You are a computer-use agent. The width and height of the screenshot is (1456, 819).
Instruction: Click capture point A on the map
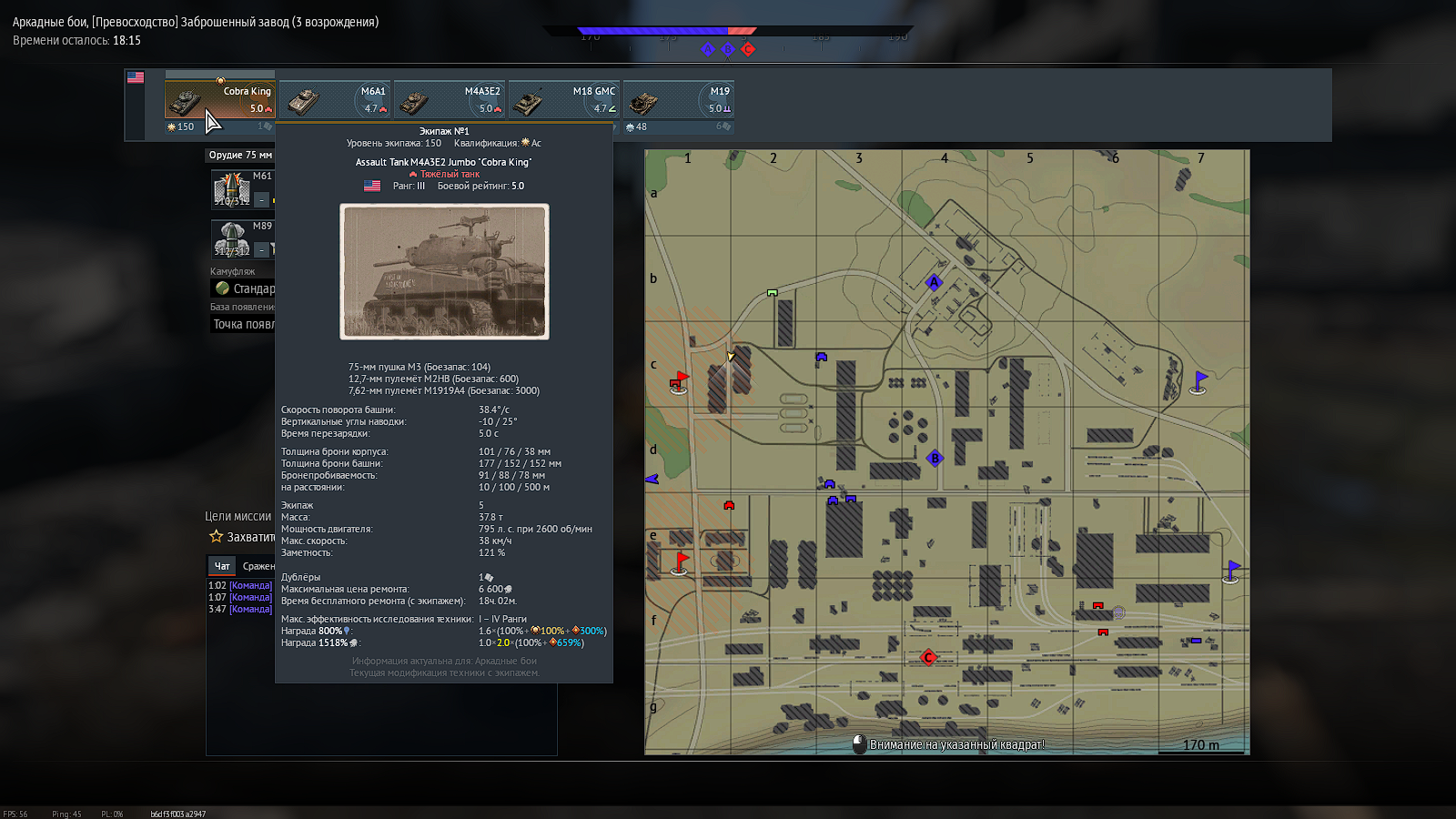coord(933,282)
